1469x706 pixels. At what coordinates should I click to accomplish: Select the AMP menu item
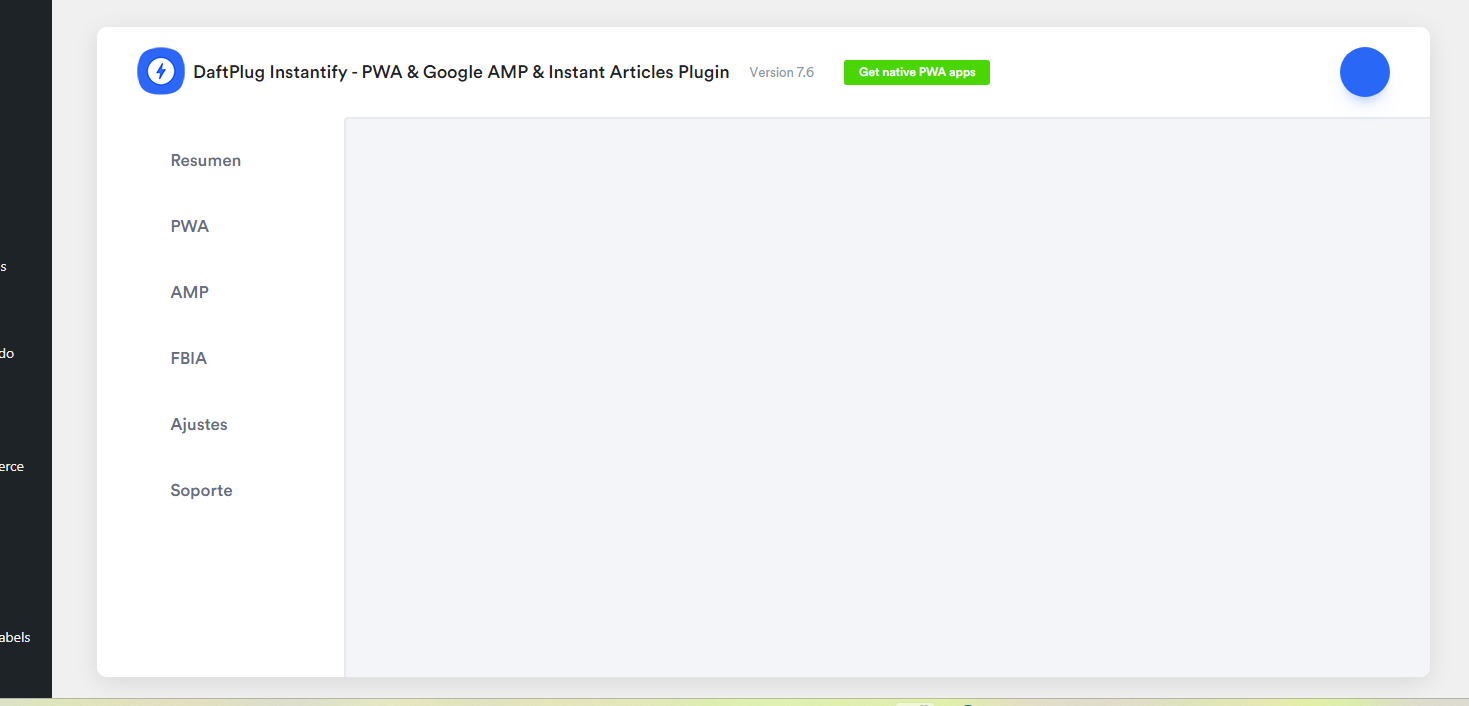click(x=190, y=292)
